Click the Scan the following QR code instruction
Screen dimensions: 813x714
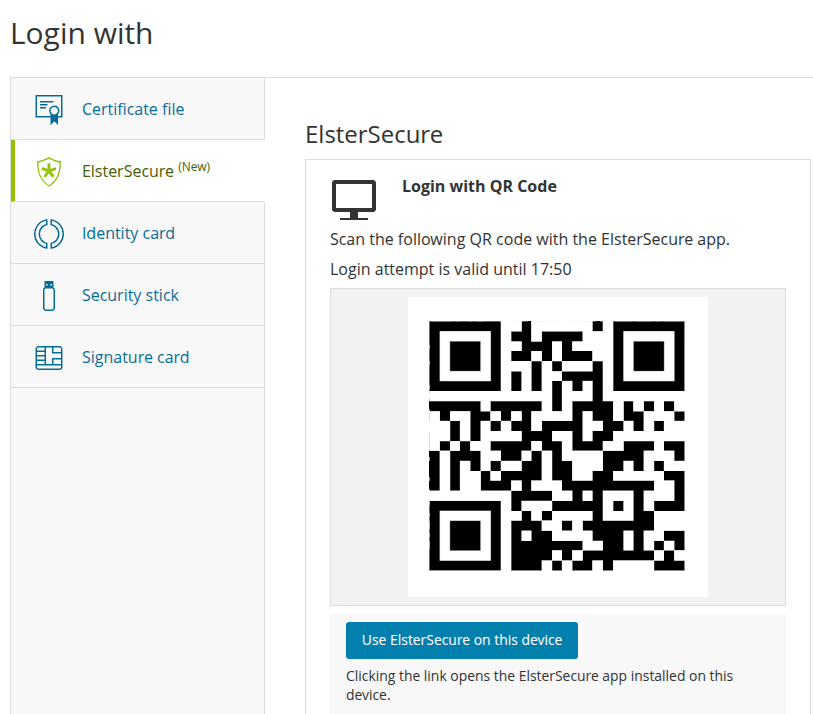pyautogui.click(x=530, y=240)
